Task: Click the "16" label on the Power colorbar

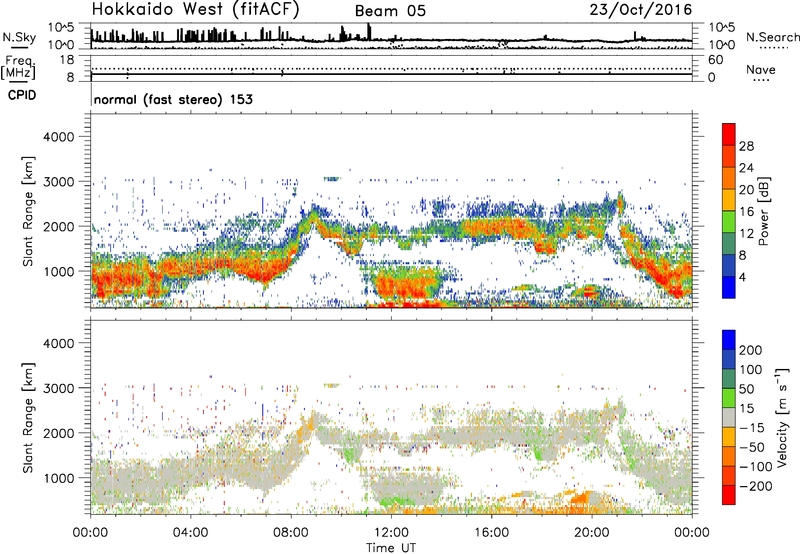Action: coord(746,212)
